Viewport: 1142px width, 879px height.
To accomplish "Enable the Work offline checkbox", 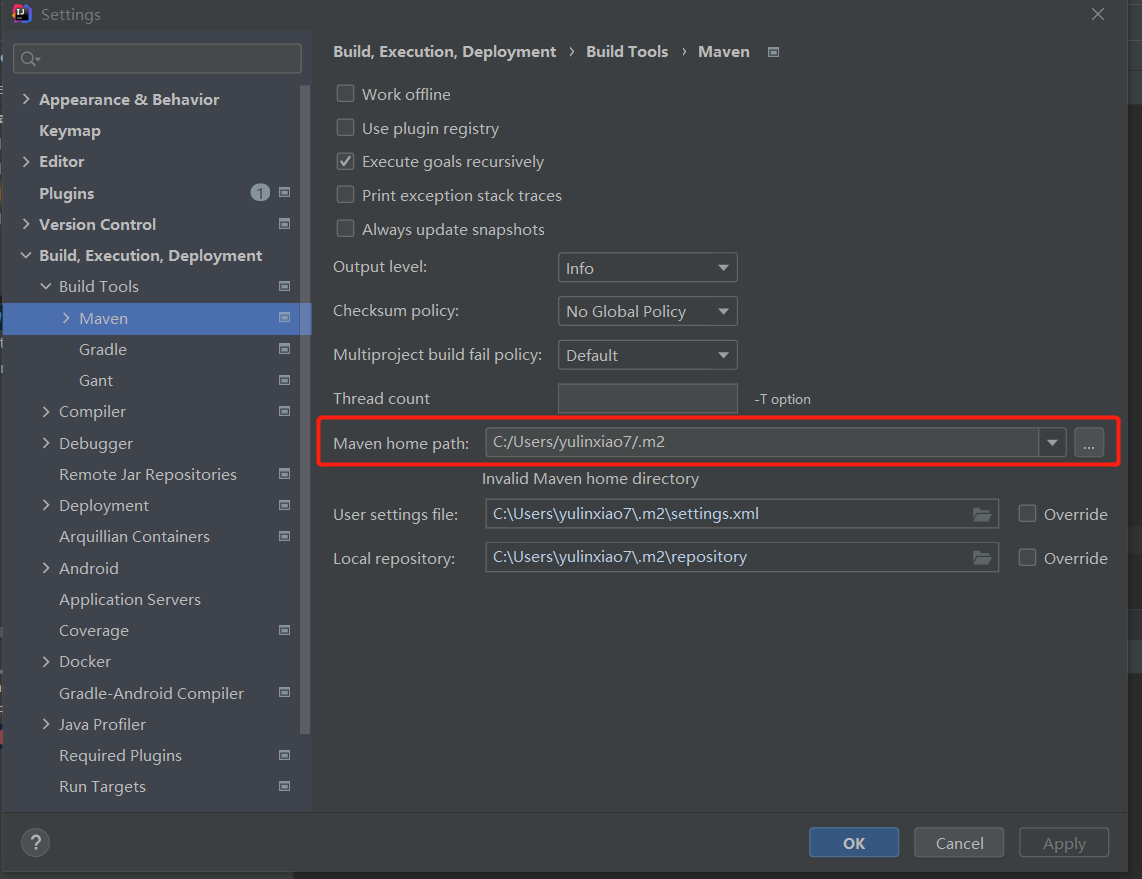I will tap(345, 94).
